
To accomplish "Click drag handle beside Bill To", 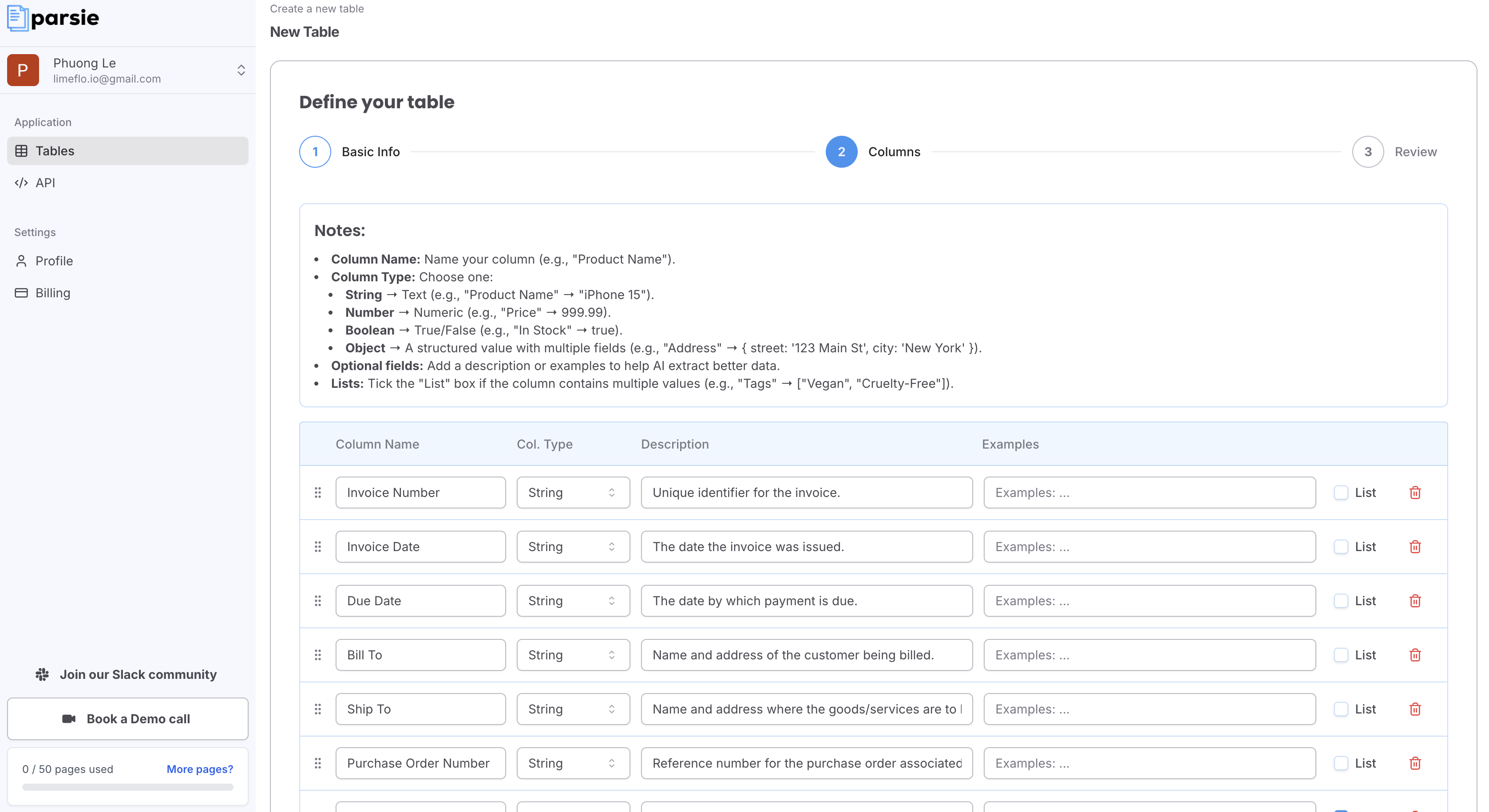I will pyautogui.click(x=317, y=655).
